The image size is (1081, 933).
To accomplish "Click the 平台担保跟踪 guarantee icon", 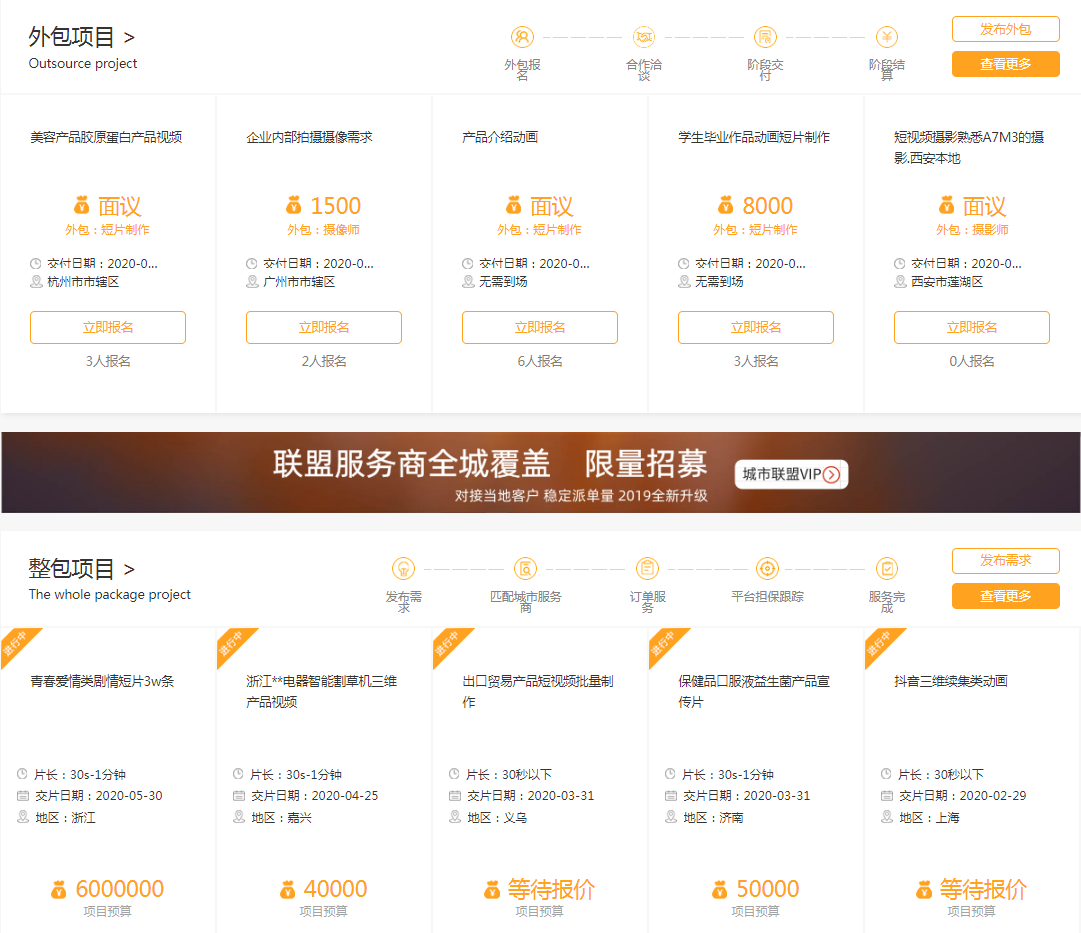I will 766,568.
